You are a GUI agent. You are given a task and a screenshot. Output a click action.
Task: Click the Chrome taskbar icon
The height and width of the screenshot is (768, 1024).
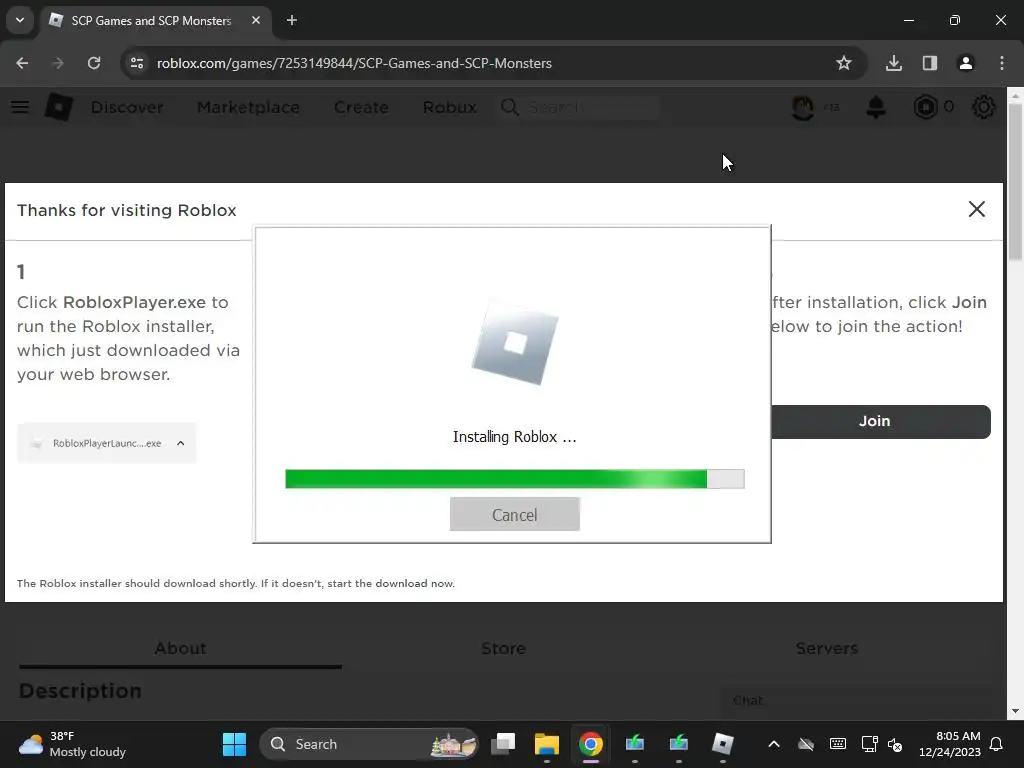[590, 744]
